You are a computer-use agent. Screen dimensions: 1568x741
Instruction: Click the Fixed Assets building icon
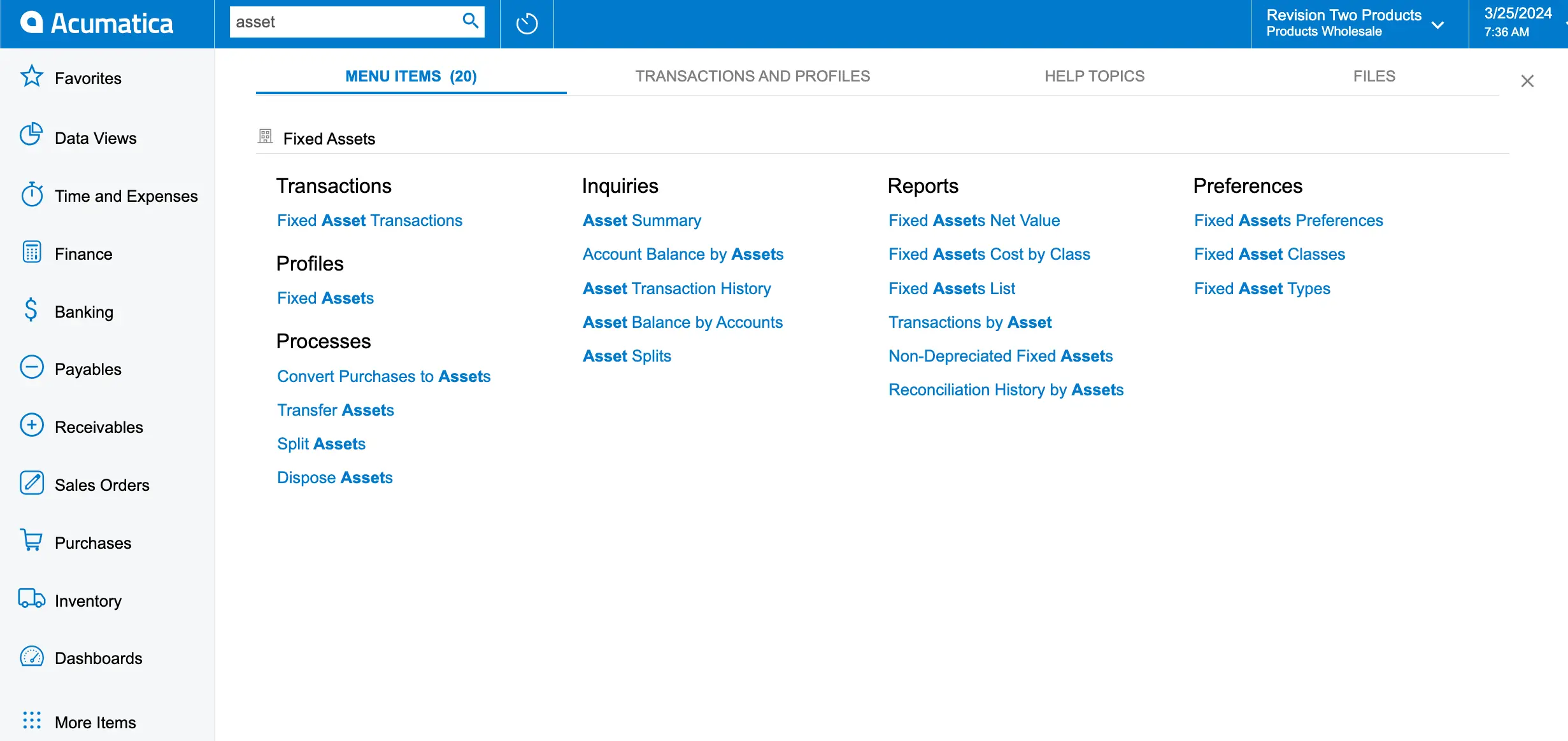pyautogui.click(x=266, y=136)
